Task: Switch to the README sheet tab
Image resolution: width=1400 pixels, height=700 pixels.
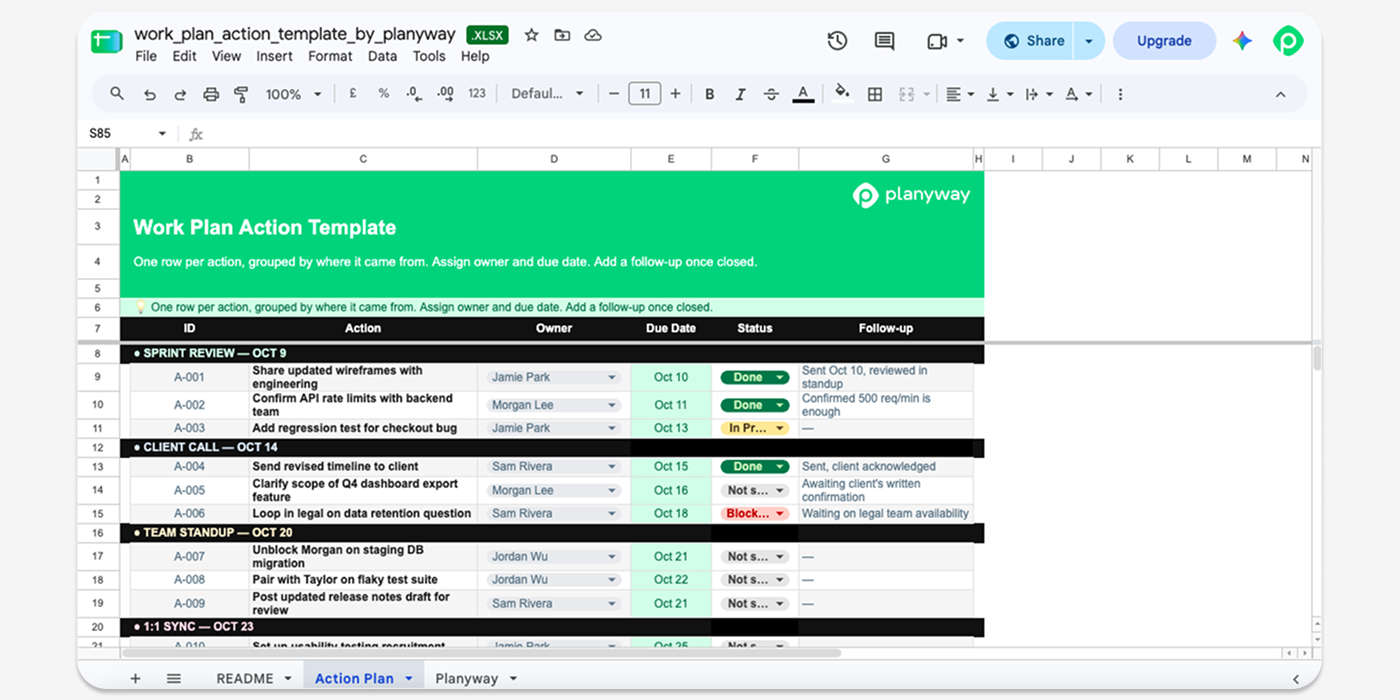Action: pos(245,678)
